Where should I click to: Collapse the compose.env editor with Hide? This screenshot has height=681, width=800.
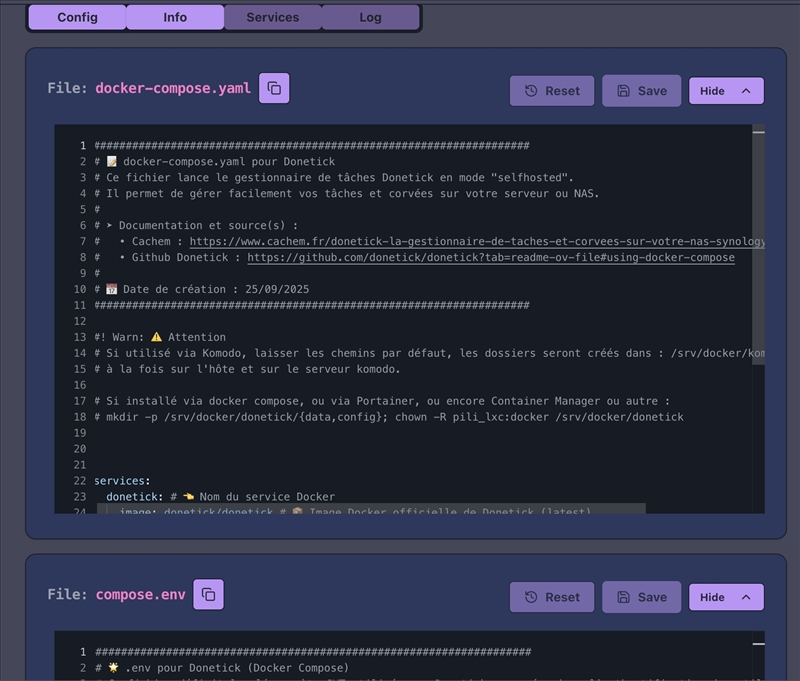[726, 597]
